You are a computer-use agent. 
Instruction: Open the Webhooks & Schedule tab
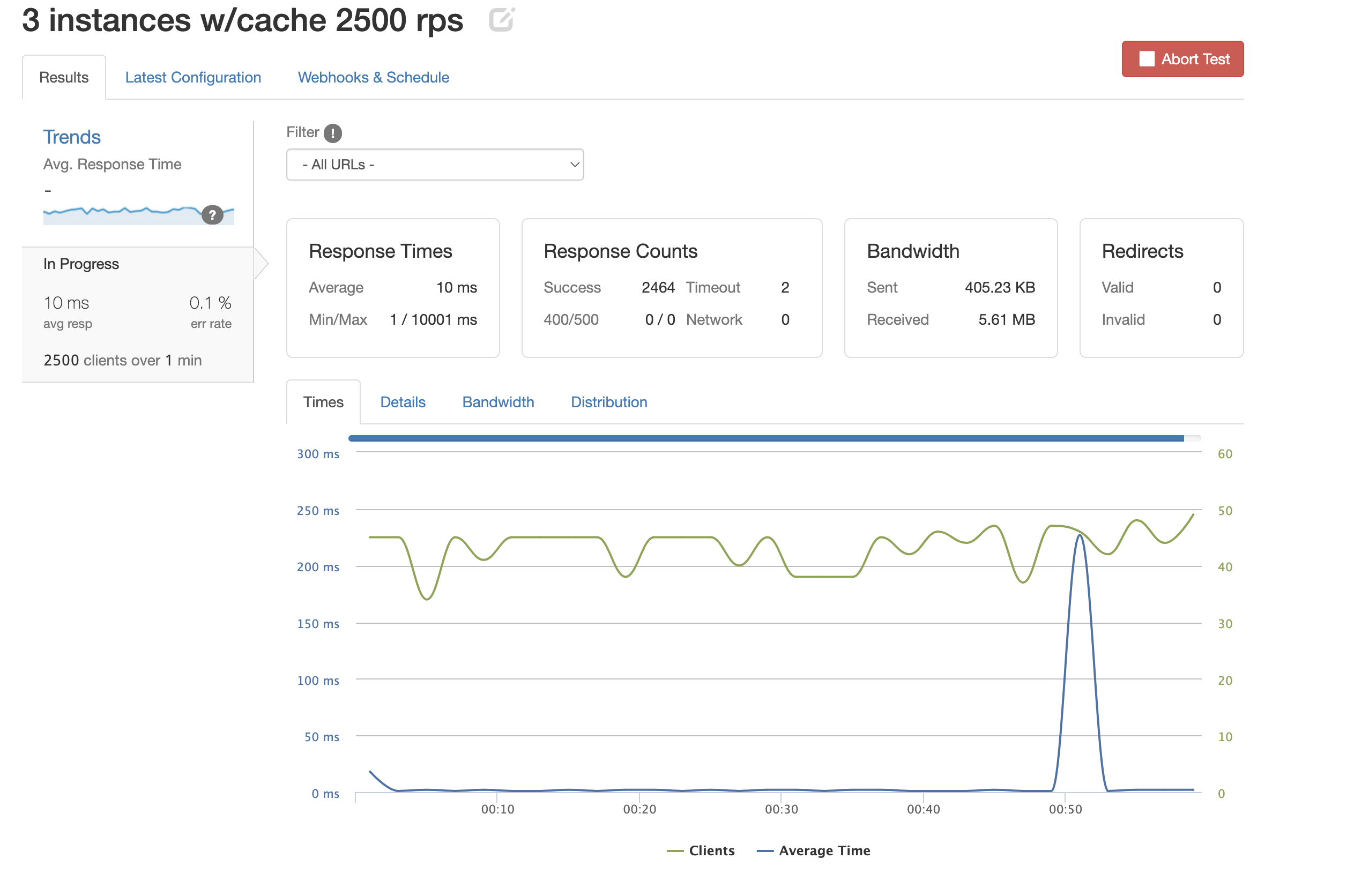[x=373, y=78]
